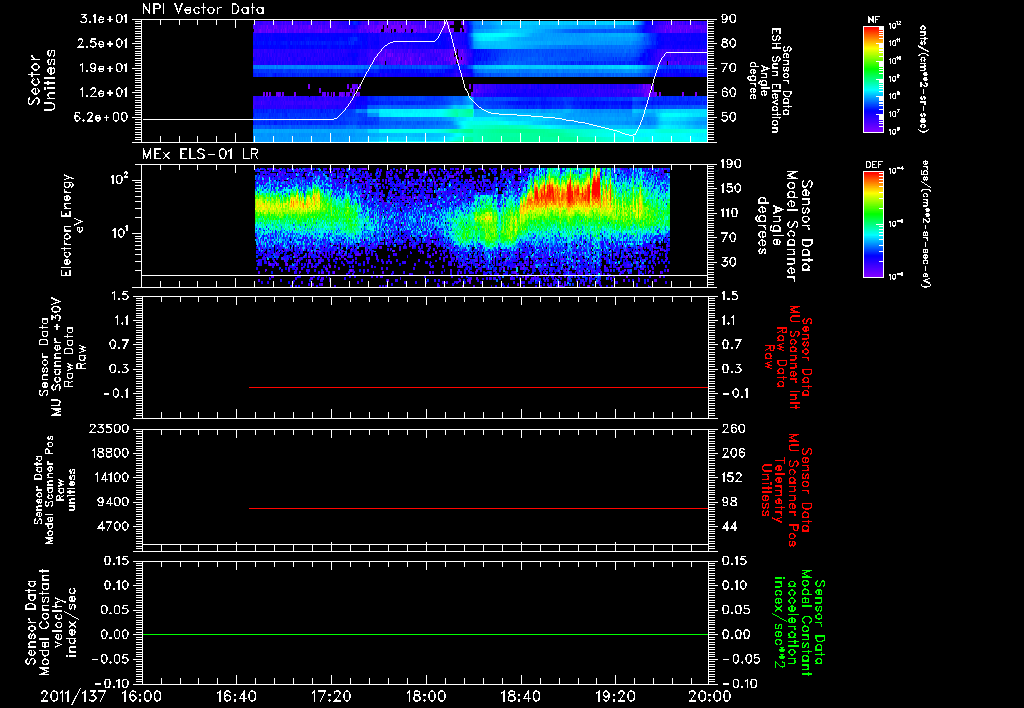This screenshot has height=708, width=1024.
Task: Click the 260 telemetry tick label
Action: (x=733, y=429)
